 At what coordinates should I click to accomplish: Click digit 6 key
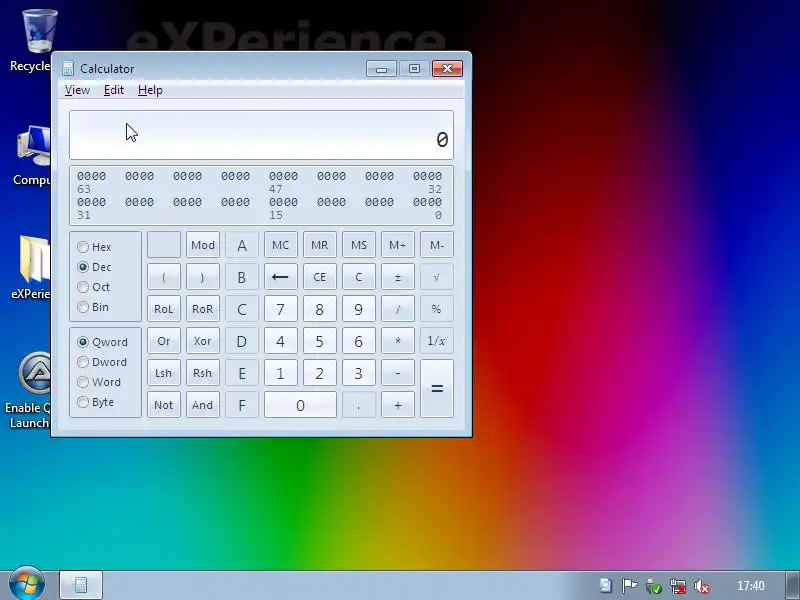359,341
